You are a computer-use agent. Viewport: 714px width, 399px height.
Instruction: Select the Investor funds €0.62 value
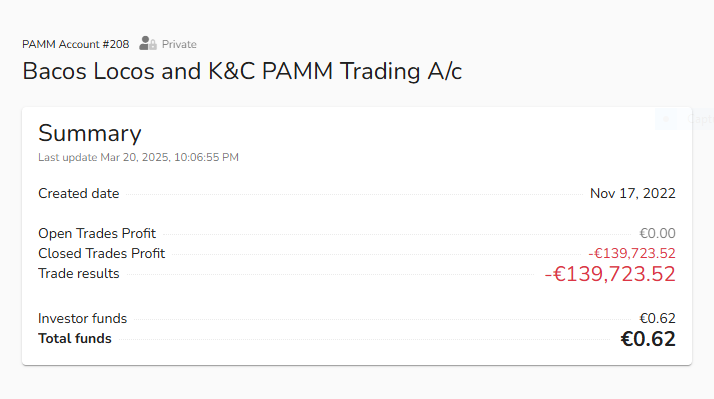[x=657, y=318]
